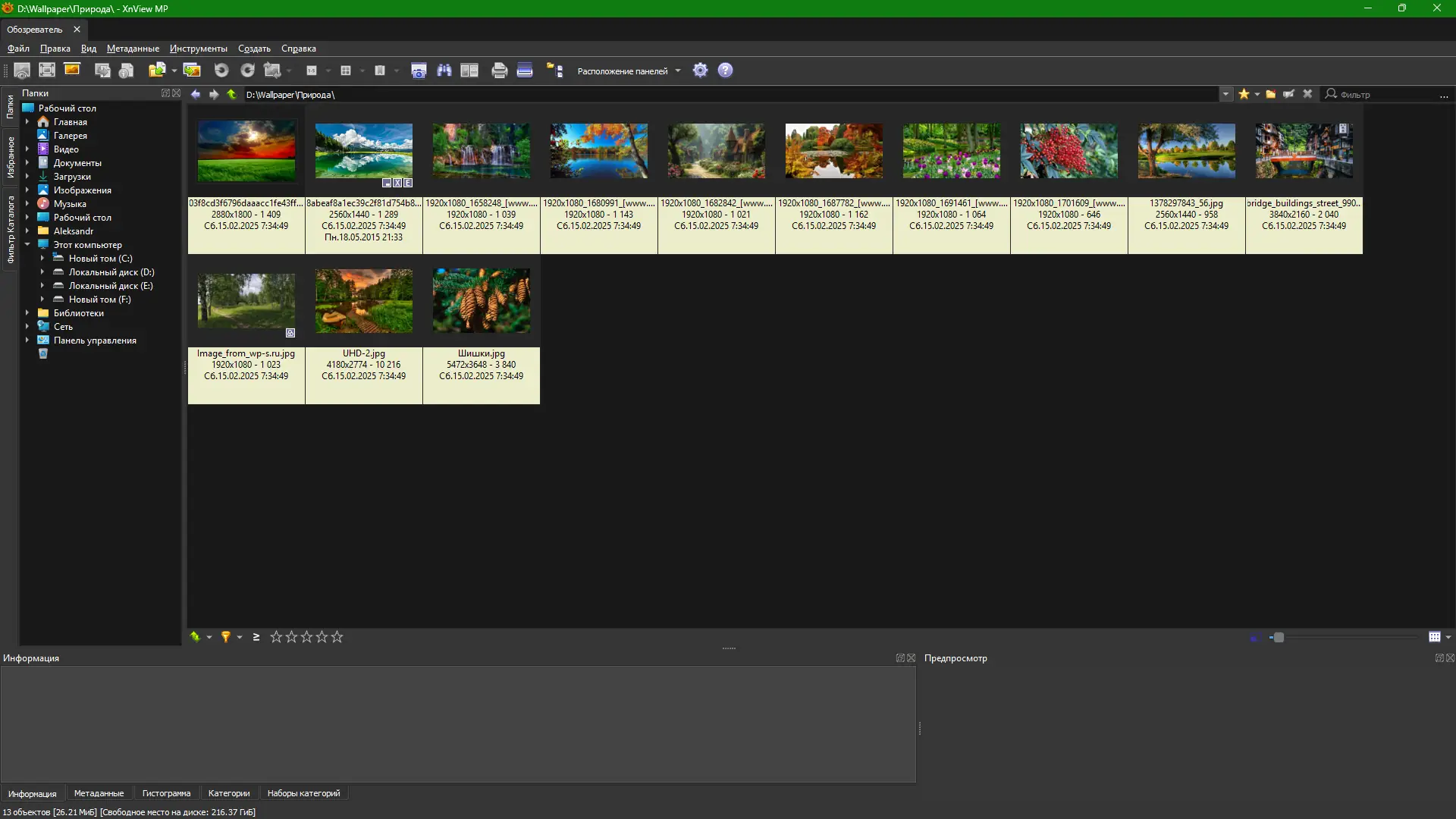Viewport: 1456px width, 819px height.
Task: Switch to the Гистограмма tab
Action: [166, 793]
